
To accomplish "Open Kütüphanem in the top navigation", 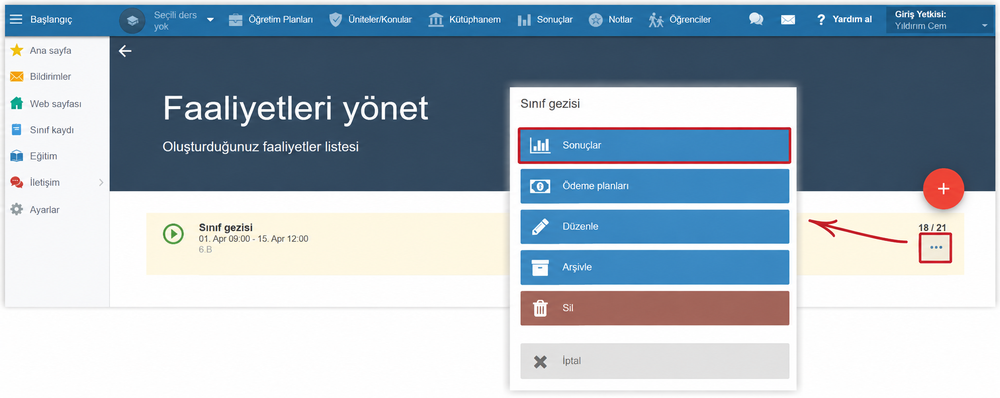I will [x=464, y=20].
